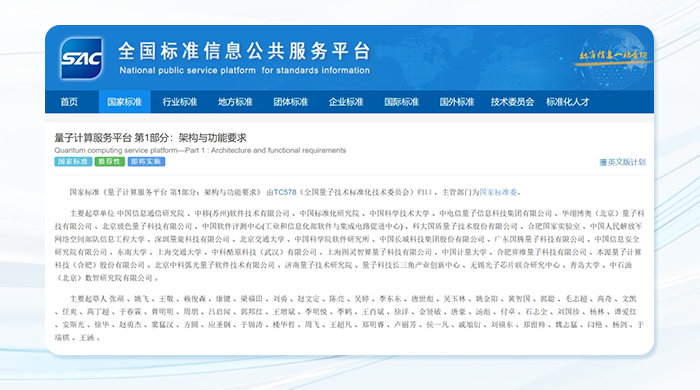700x390 pixels.
Task: Click the title 量子计算服务平台 第1部分
Action: click(x=150, y=138)
